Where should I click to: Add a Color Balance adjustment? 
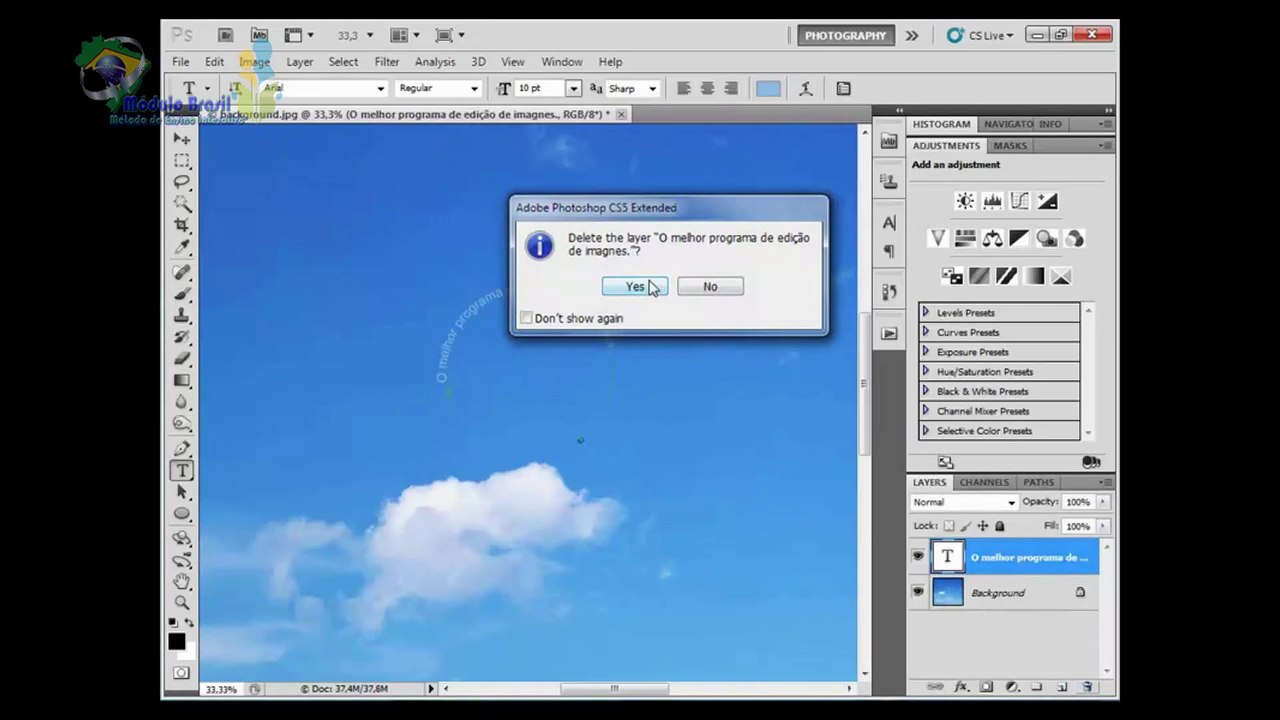[992, 238]
